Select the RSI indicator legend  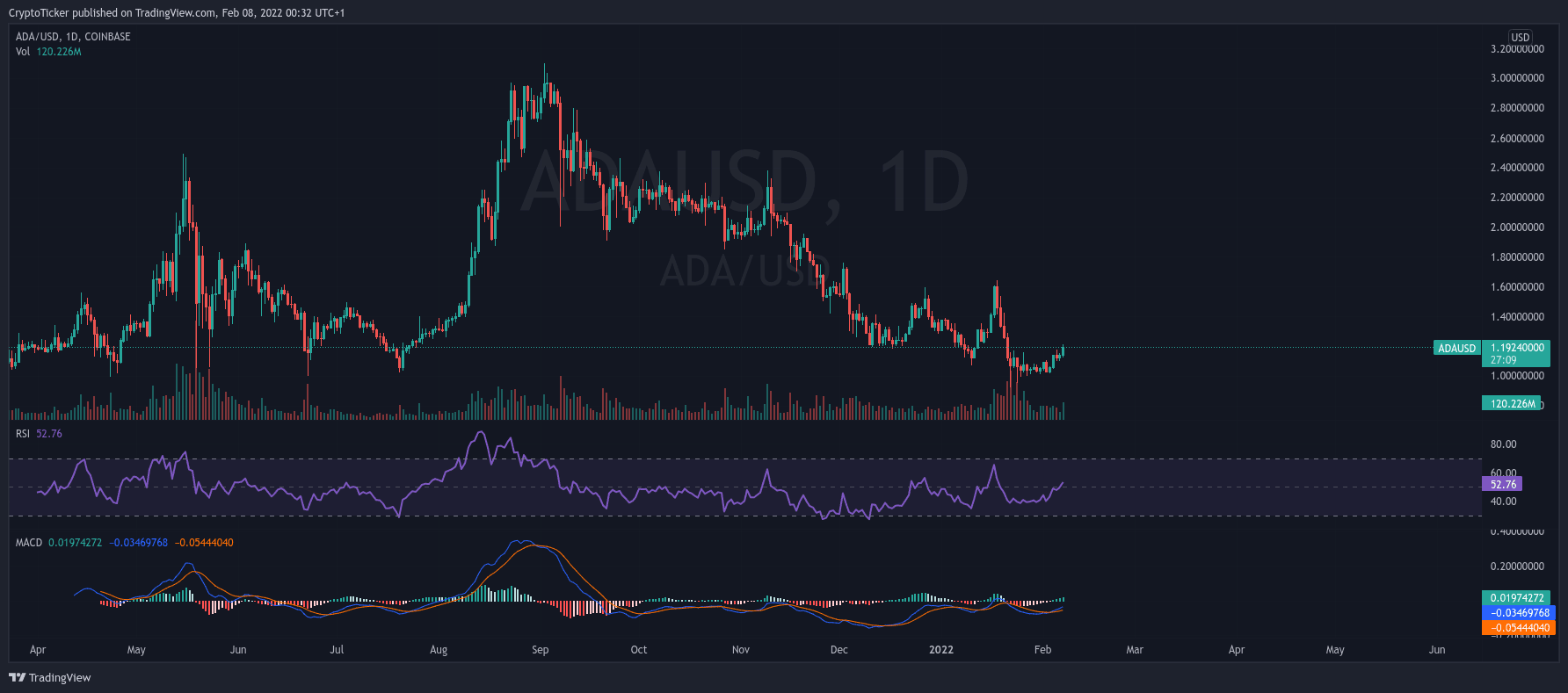[23, 434]
